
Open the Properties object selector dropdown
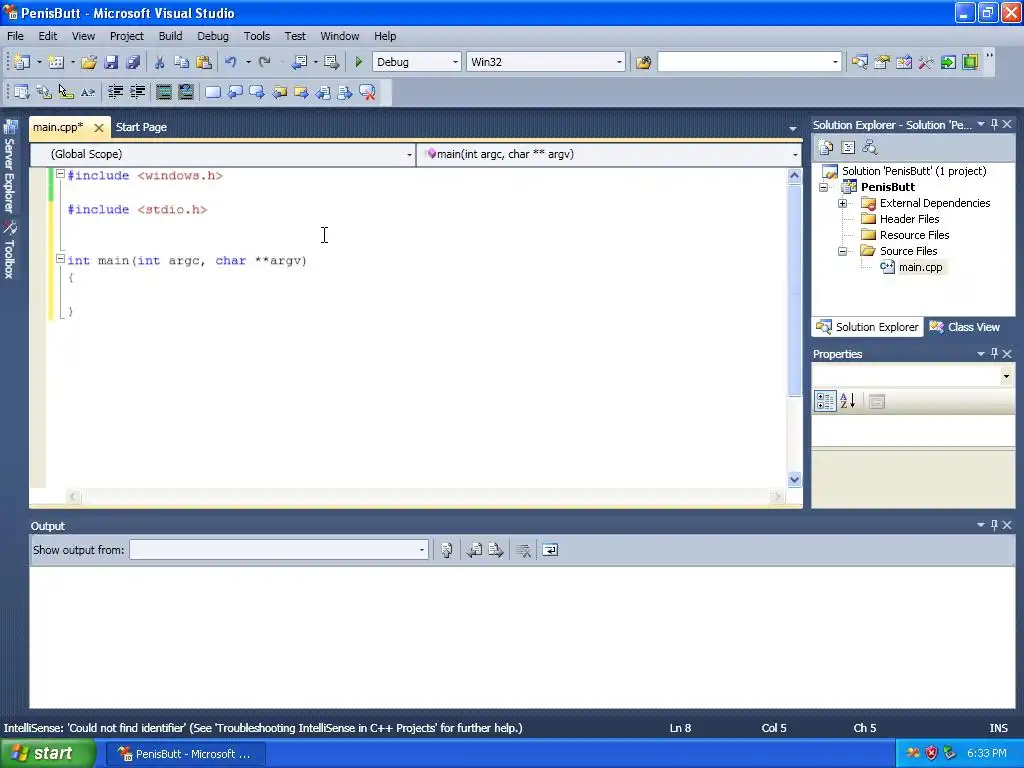click(1006, 376)
